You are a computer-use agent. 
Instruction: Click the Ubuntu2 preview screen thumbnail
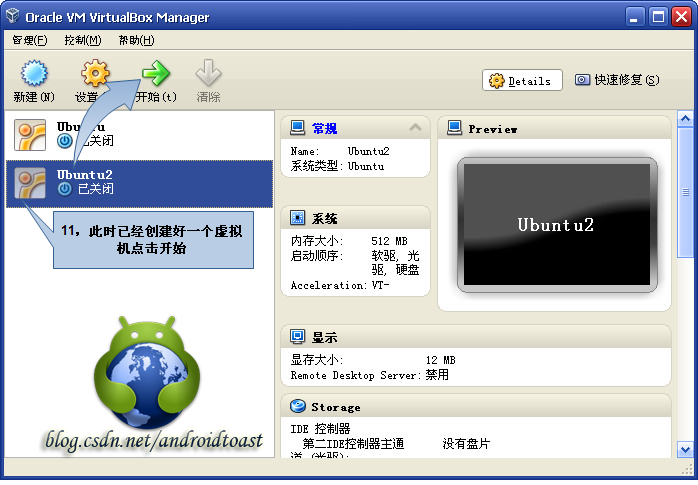(557, 225)
